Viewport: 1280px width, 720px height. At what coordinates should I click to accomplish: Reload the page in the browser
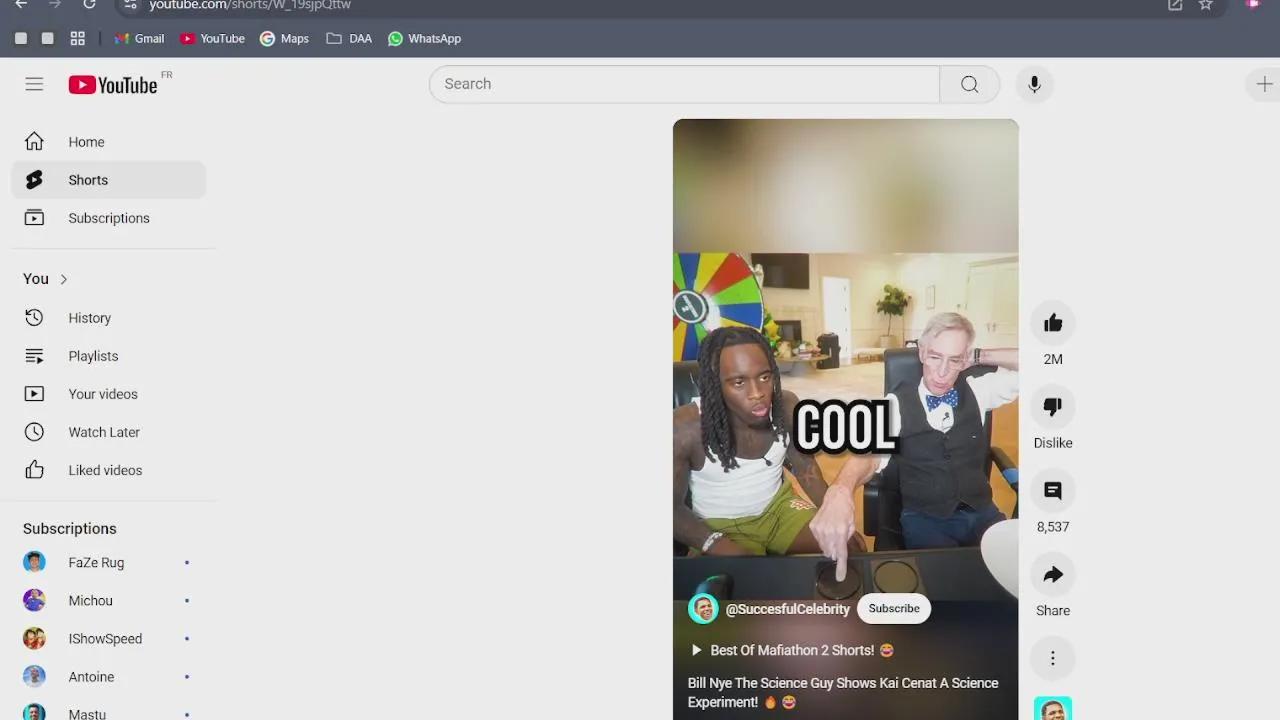[x=89, y=5]
